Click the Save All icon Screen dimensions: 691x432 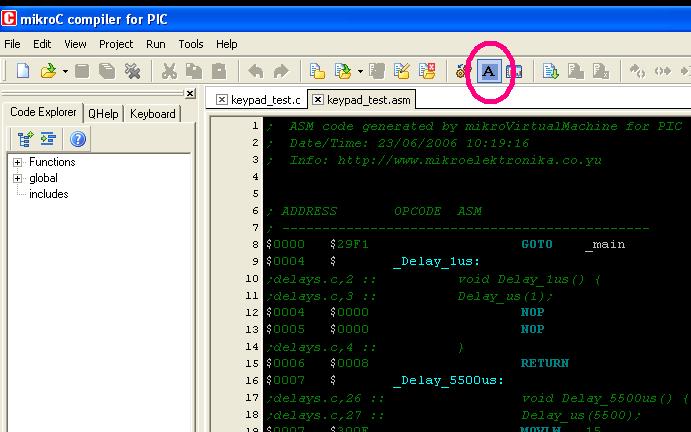coord(107,71)
